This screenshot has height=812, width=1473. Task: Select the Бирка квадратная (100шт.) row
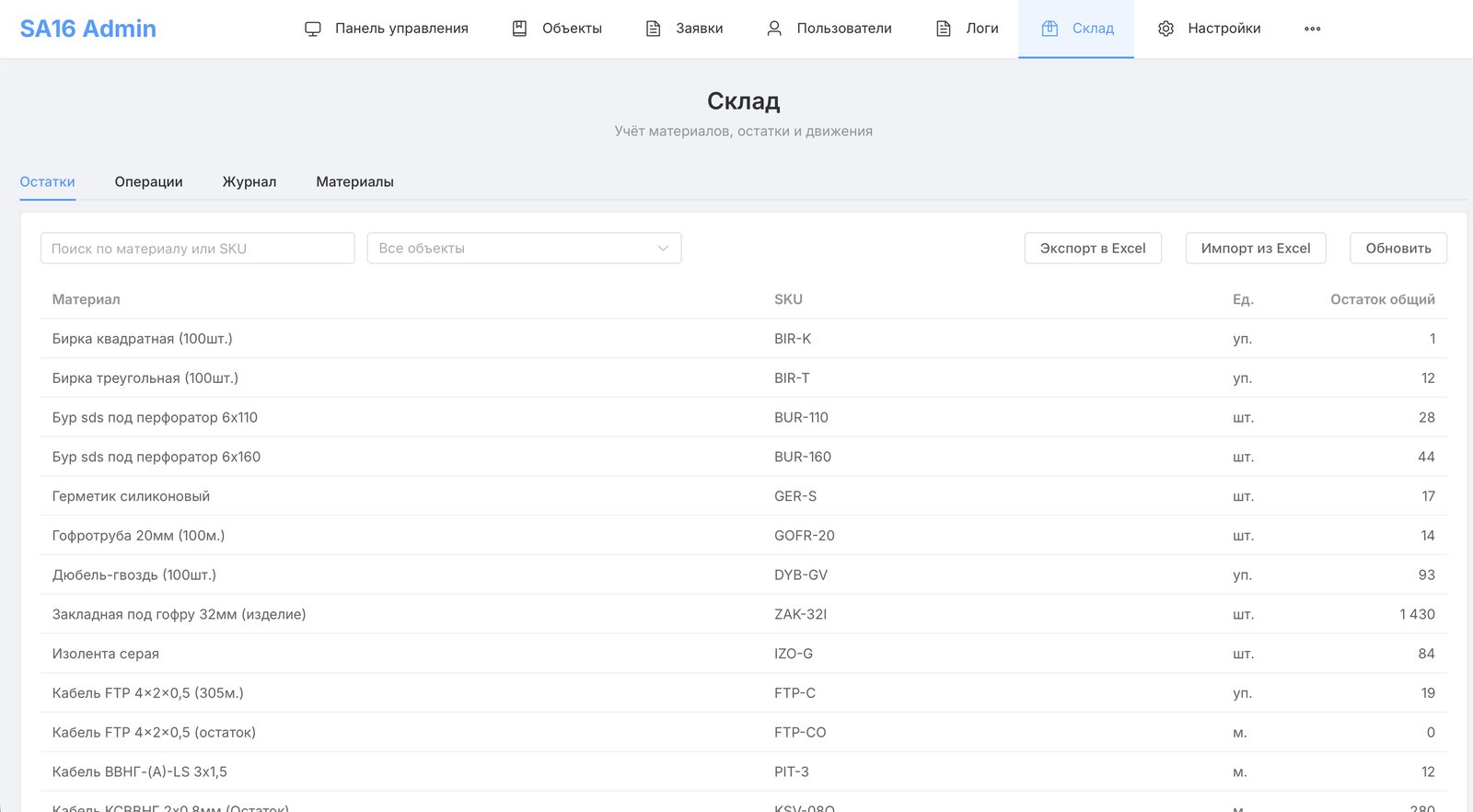click(744, 339)
